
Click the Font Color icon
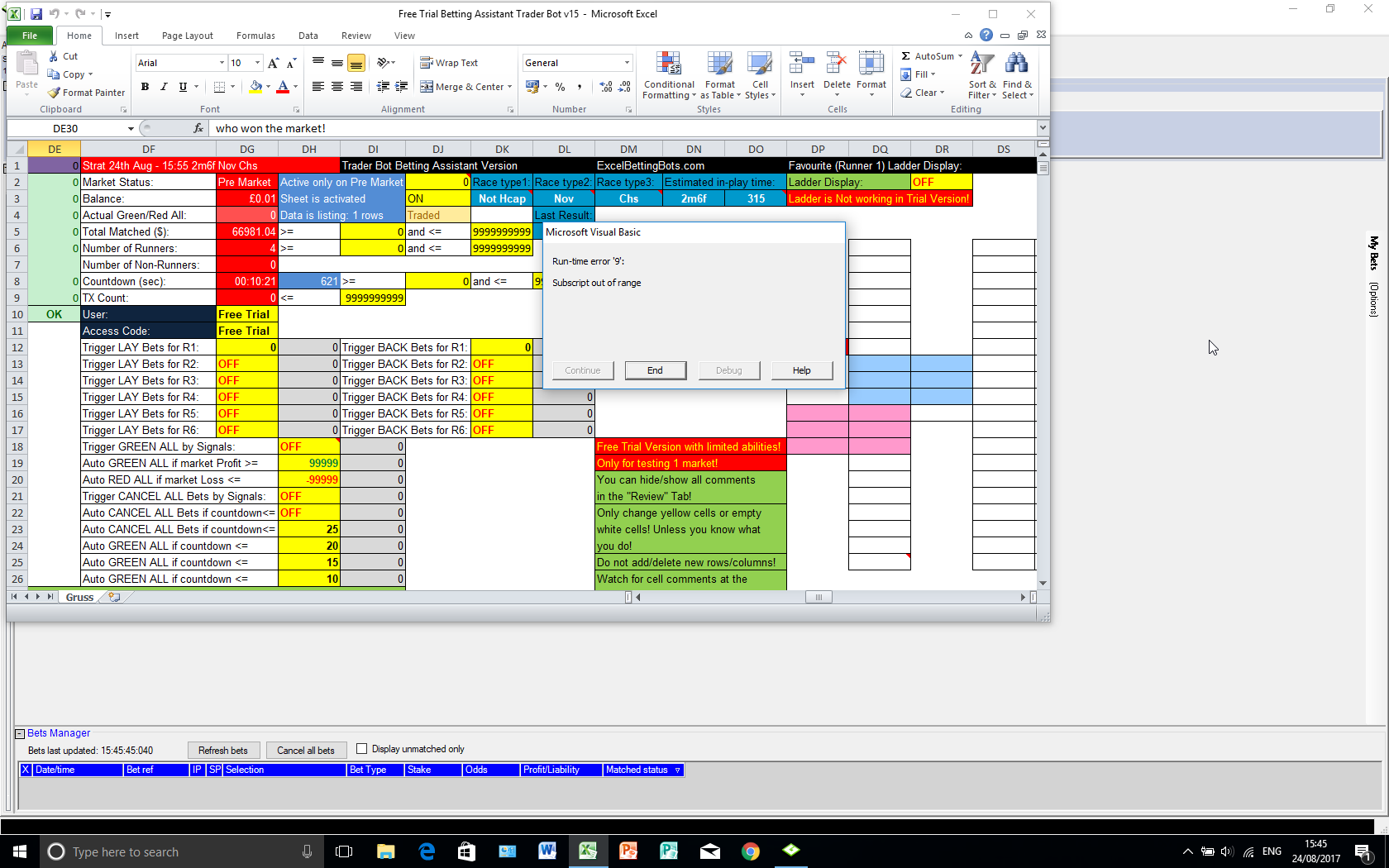pyautogui.click(x=283, y=87)
